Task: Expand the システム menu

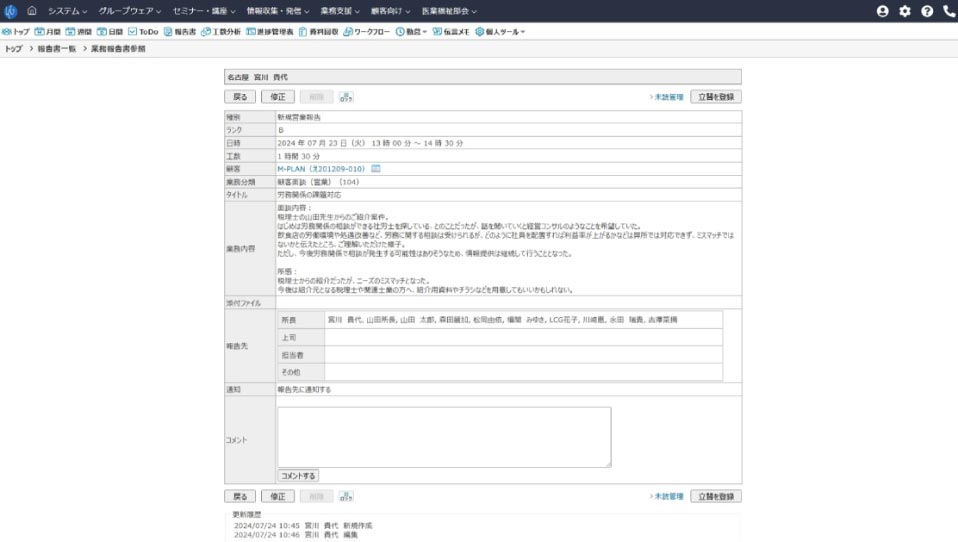Action: [x=67, y=11]
